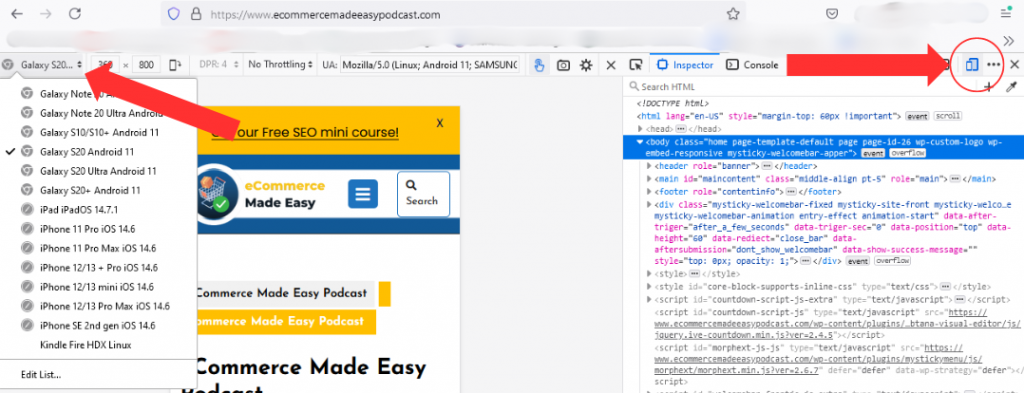Click the overflow badge on body element

pyautogui.click(x=908, y=153)
